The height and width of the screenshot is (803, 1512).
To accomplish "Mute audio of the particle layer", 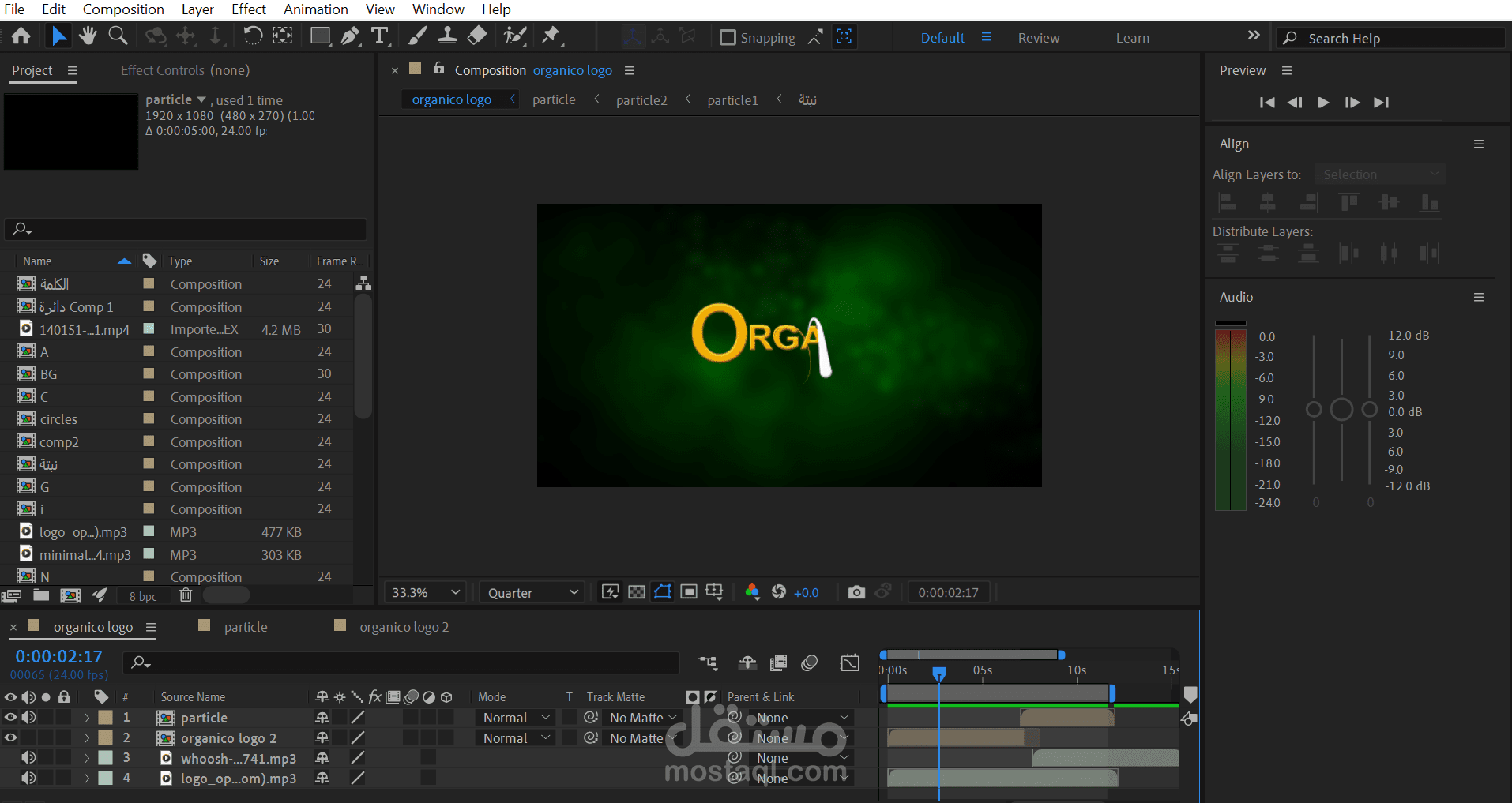I will (x=28, y=718).
